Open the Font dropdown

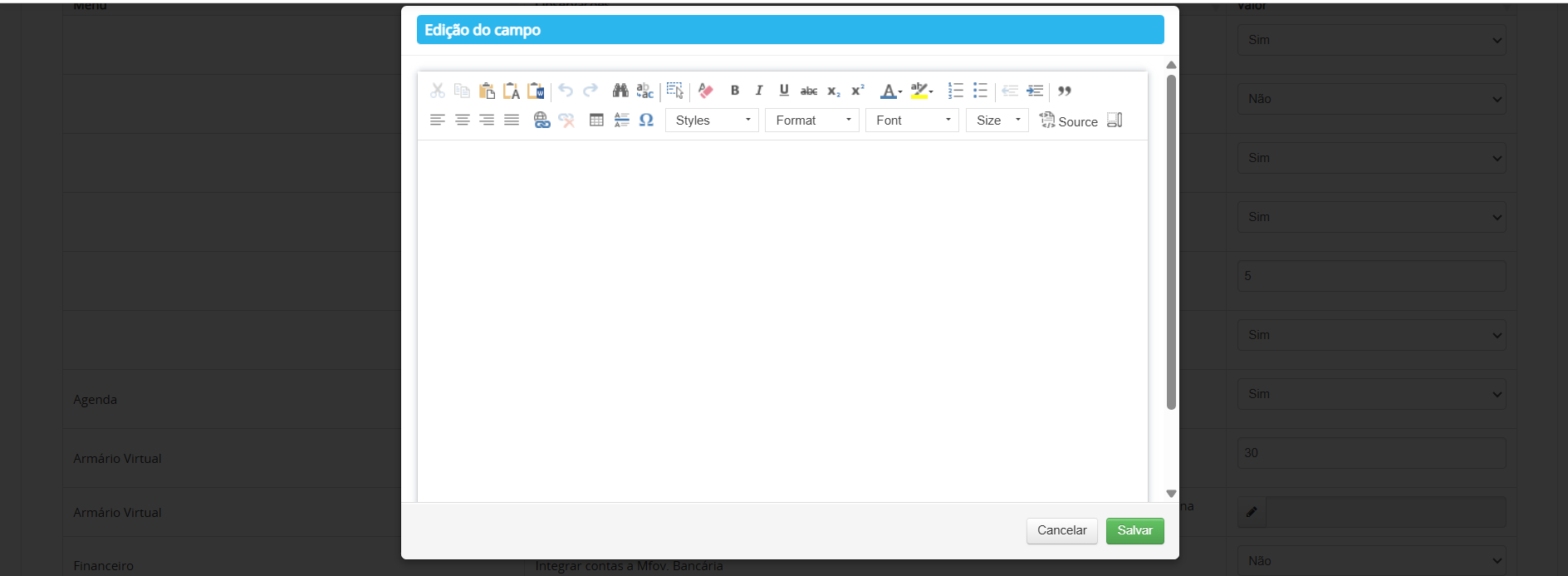coord(912,121)
